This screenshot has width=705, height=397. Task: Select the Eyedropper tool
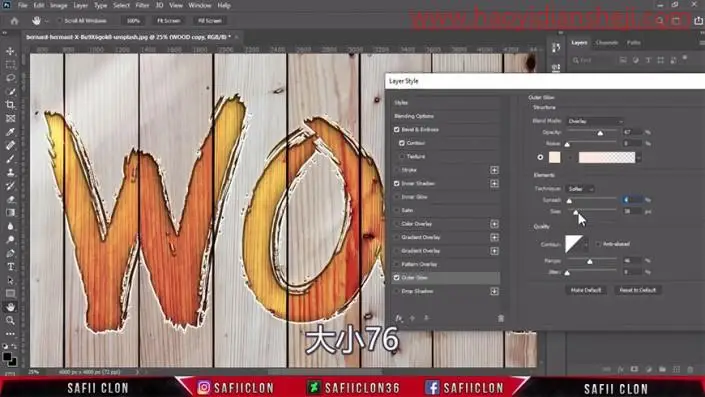coord(10,132)
